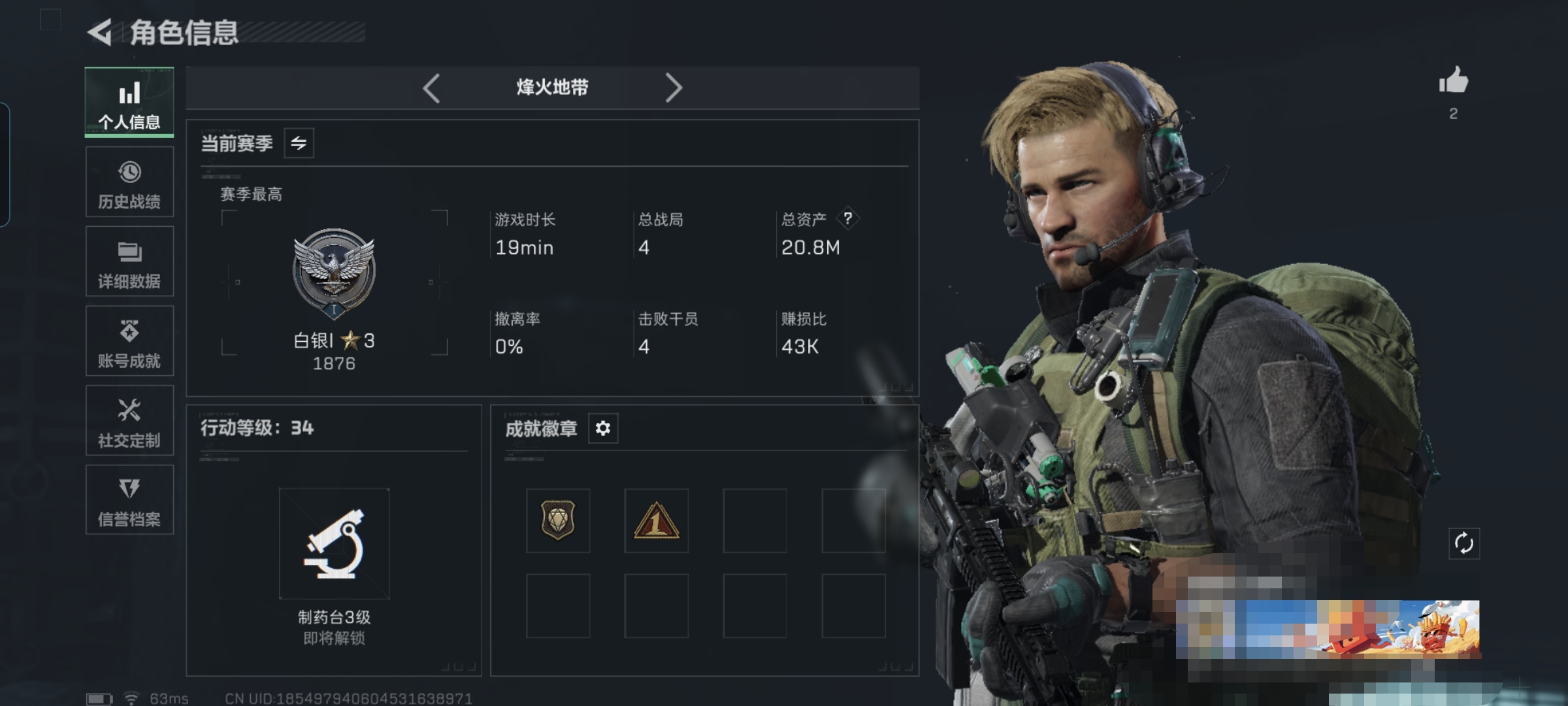Open the 个人信息 sidebar tab
Screen dimensions: 1568x706
pyautogui.click(x=129, y=103)
